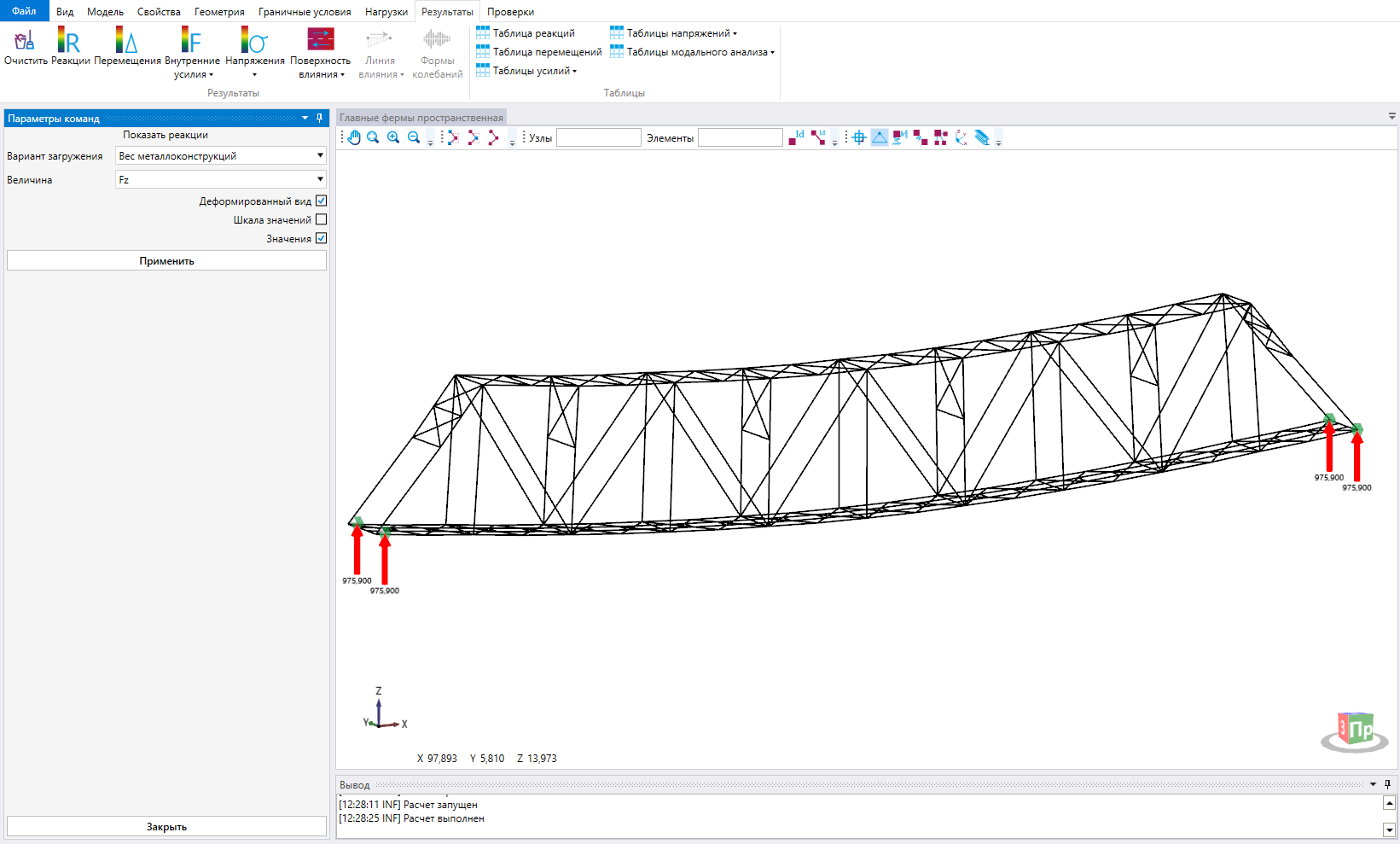Viewport: 1400px width, 844px height.
Task: Click second node selection mode icon
Action: click(x=473, y=137)
